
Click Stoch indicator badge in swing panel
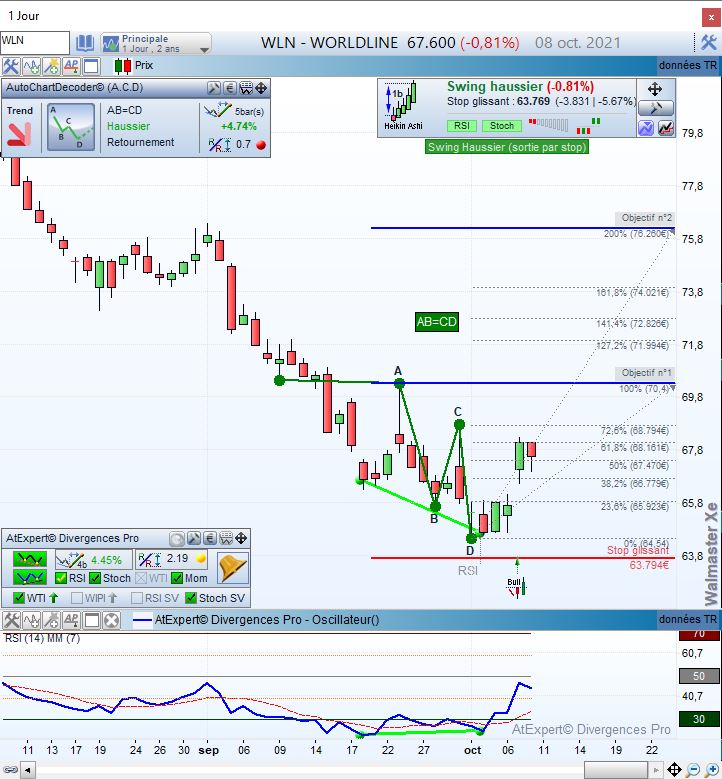(502, 126)
